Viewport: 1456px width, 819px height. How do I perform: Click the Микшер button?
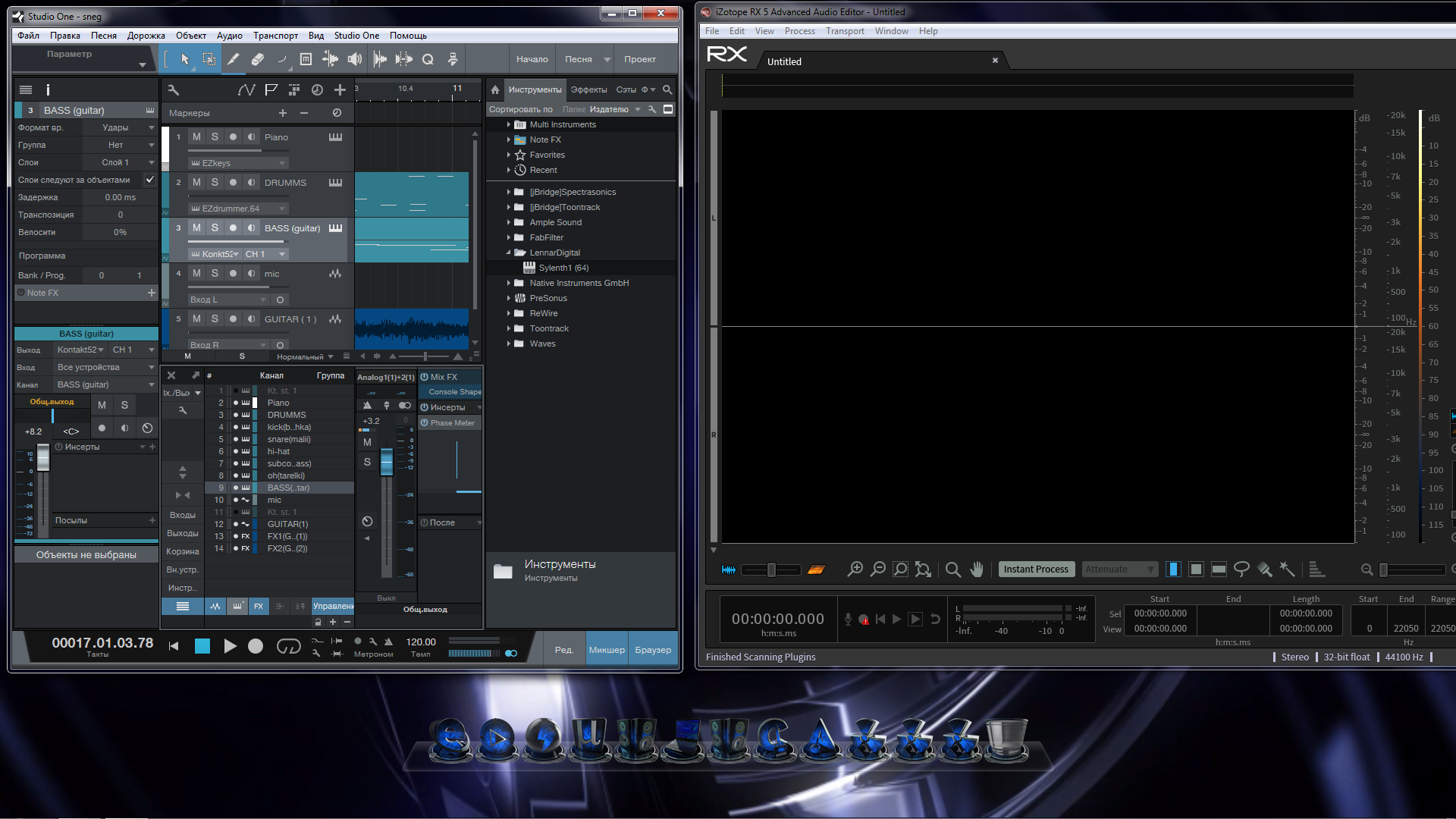(607, 650)
